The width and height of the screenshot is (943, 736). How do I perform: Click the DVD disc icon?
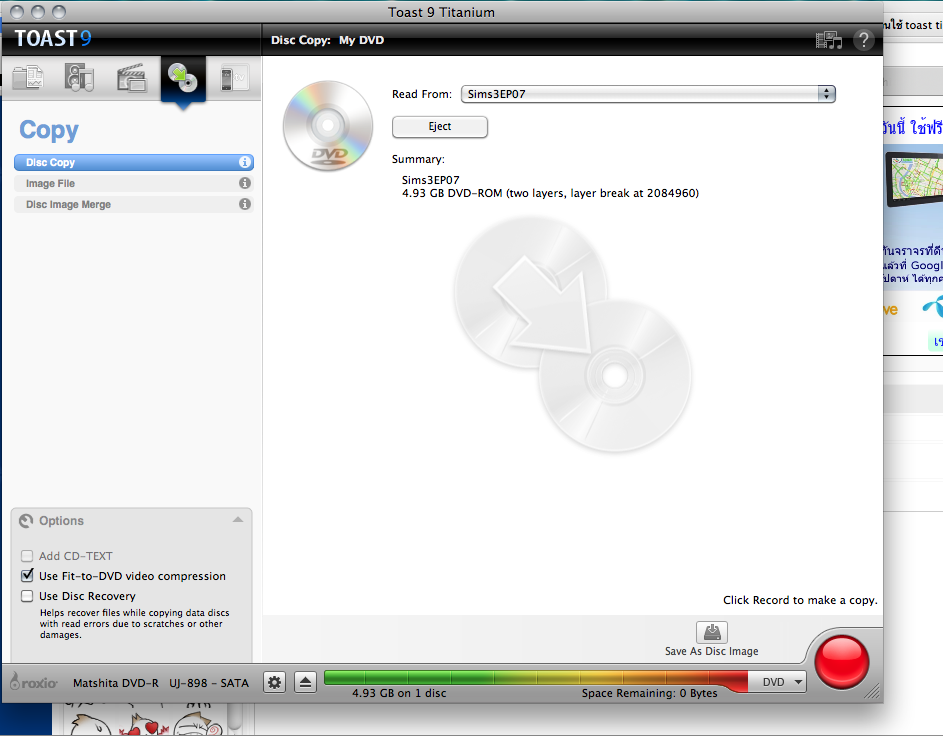click(x=328, y=126)
